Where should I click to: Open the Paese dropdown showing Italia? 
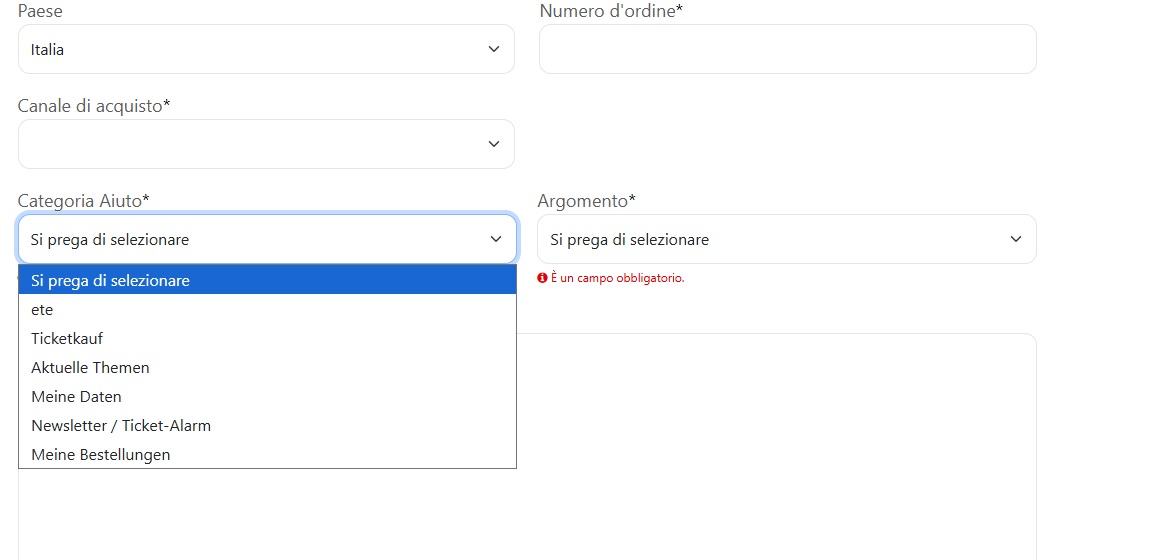[266, 49]
